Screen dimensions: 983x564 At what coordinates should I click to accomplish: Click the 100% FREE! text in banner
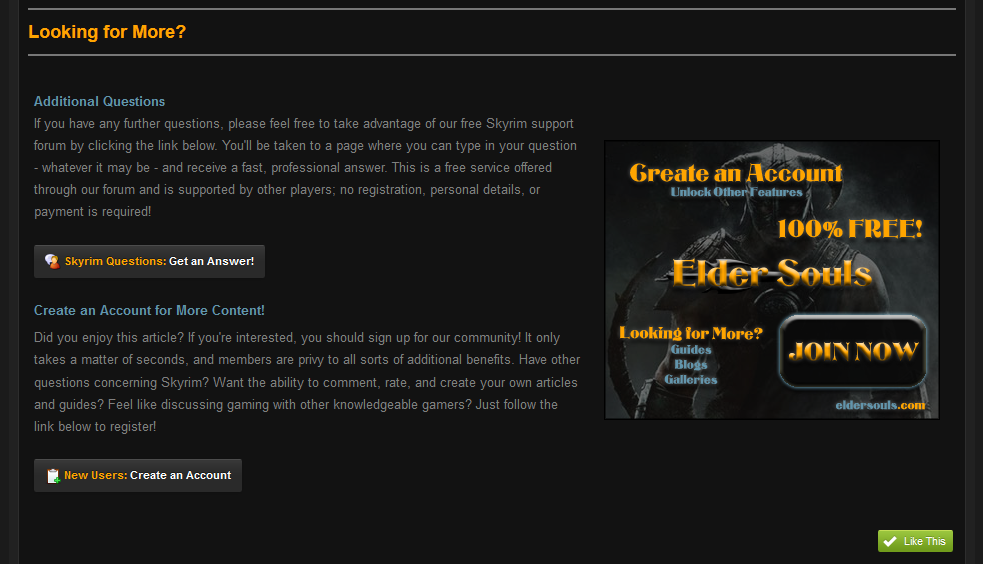tap(849, 228)
